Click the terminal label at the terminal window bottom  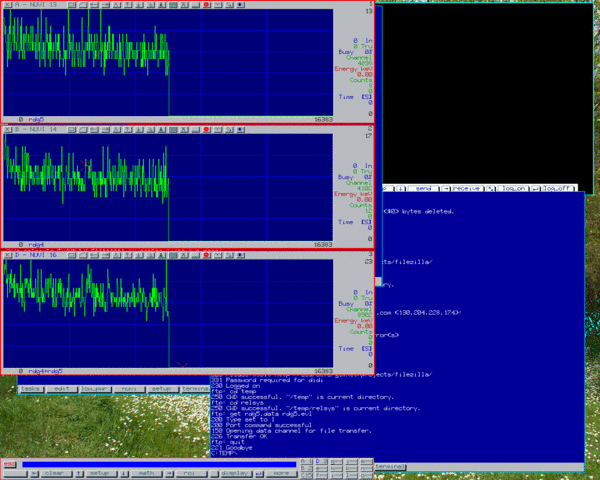[x=390, y=467]
